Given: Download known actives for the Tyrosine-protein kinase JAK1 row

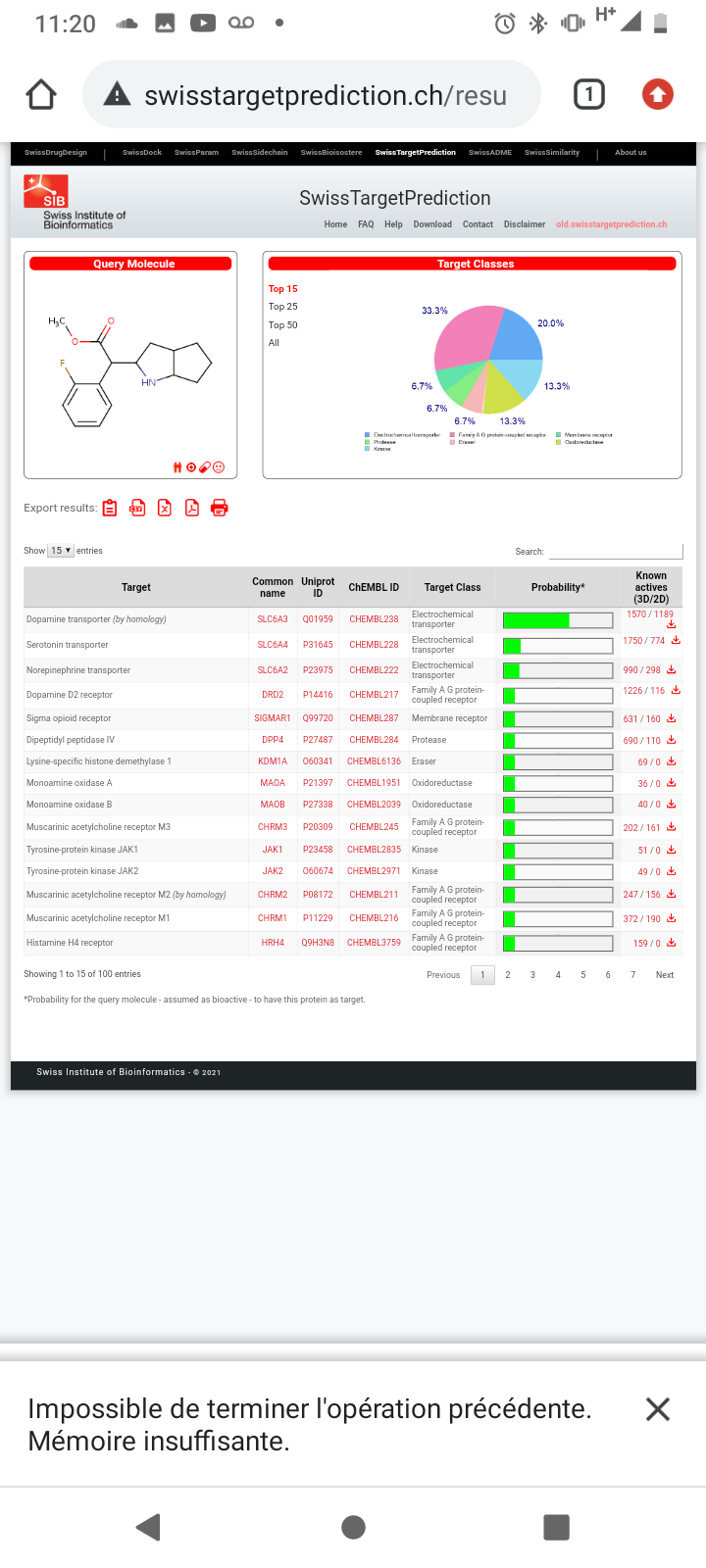Looking at the screenshot, I should point(672,850).
